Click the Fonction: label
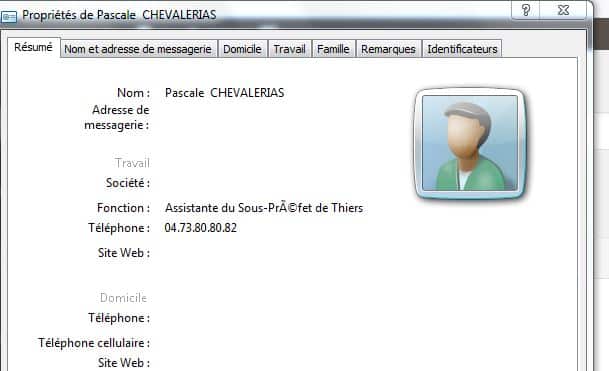Screen dimensions: 609x371 pyautogui.click(x=124, y=208)
